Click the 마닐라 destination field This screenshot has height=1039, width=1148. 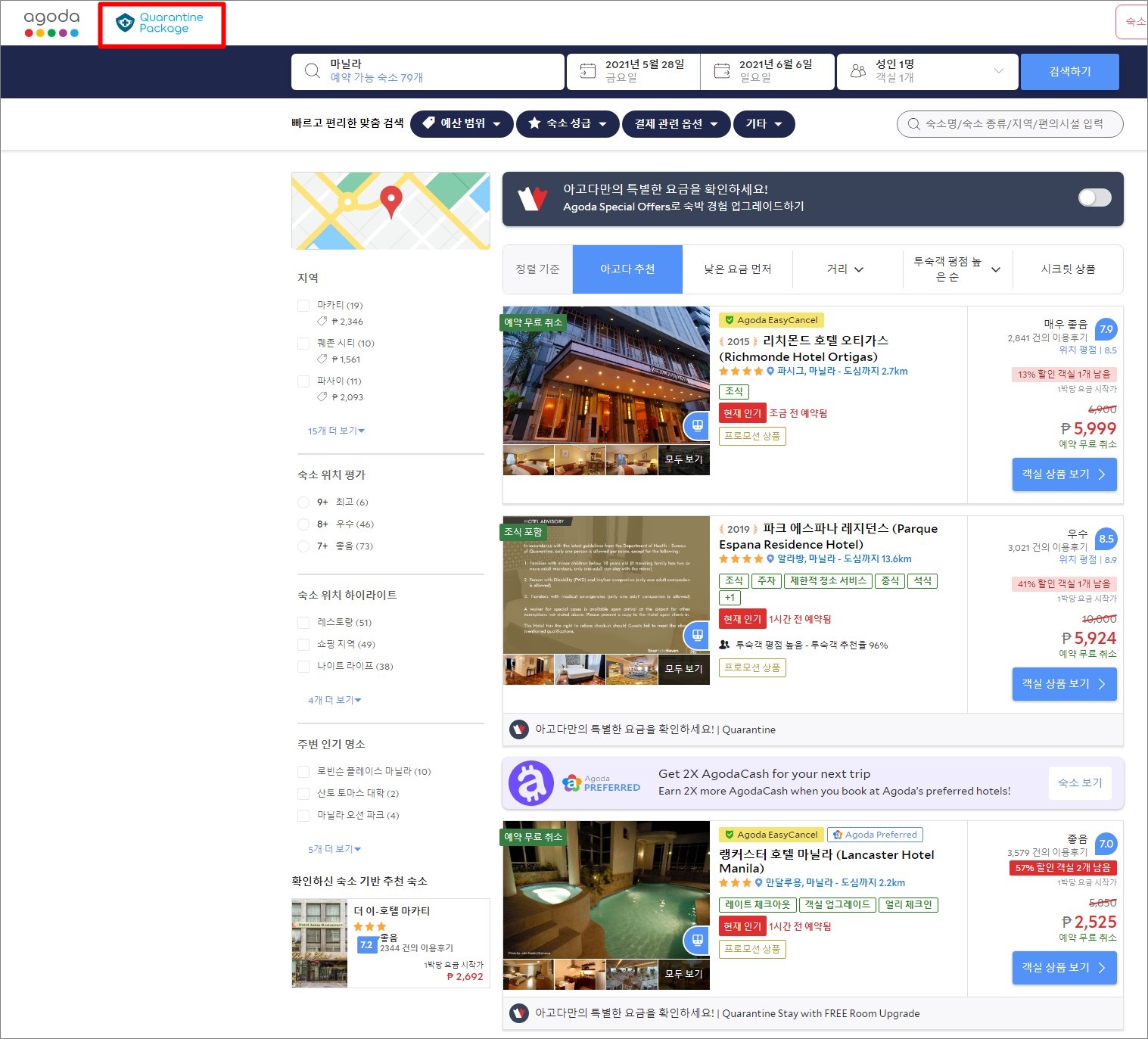tap(428, 71)
